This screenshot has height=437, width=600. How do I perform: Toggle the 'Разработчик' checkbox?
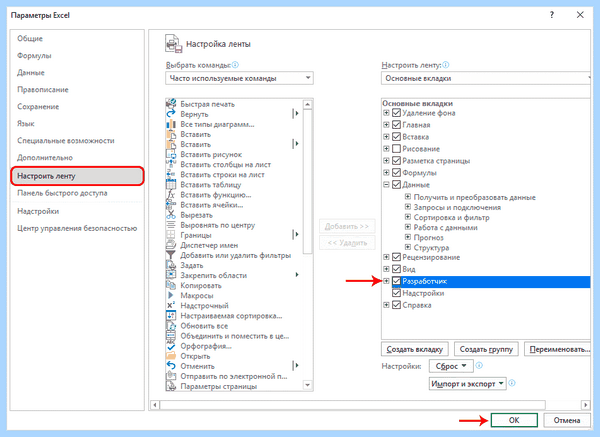tap(396, 281)
